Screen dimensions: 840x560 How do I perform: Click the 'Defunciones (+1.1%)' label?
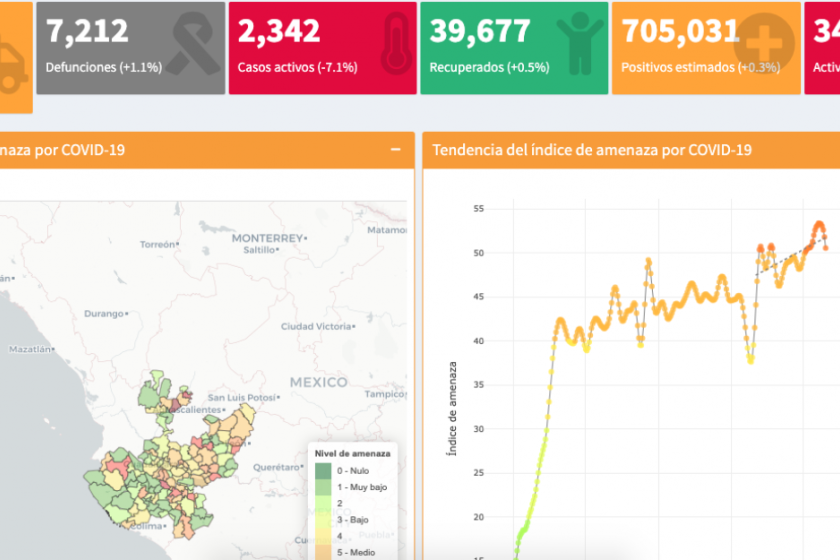(x=103, y=68)
